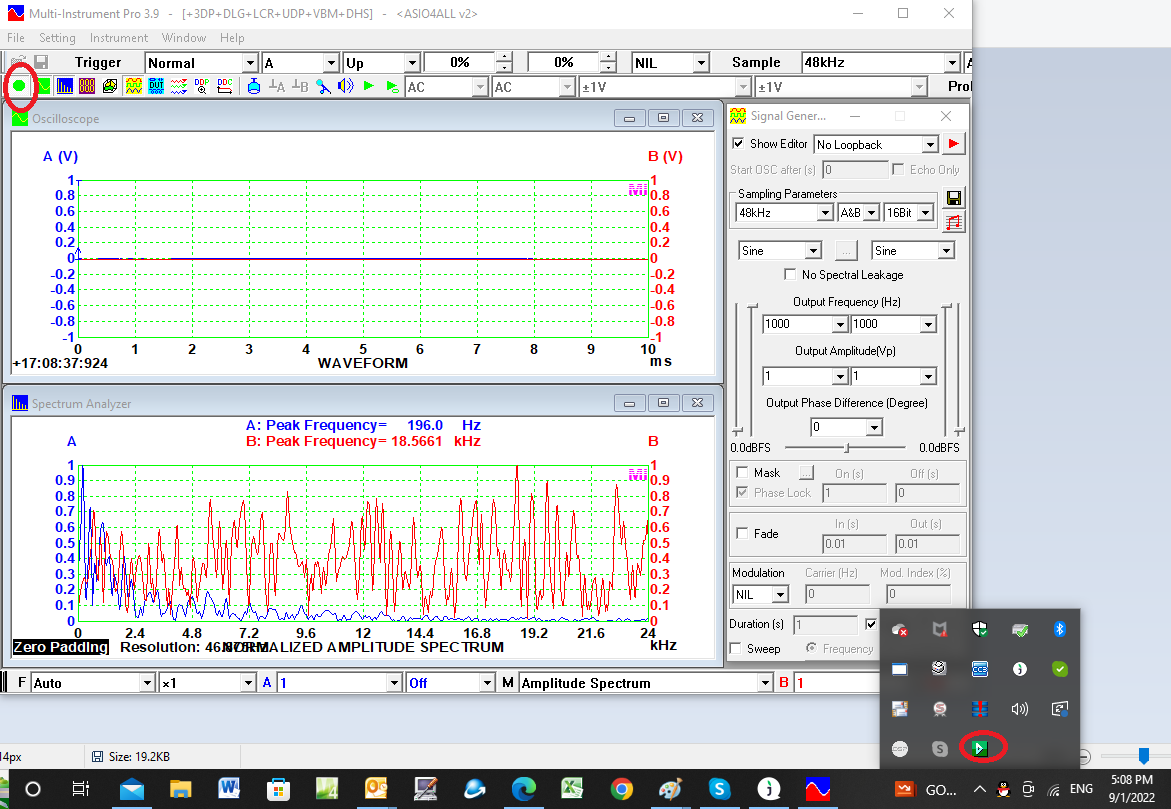Viewport: 1171px width, 809px height.
Task: Click the Bluetooth icon in tray popup
Action: tap(1059, 629)
